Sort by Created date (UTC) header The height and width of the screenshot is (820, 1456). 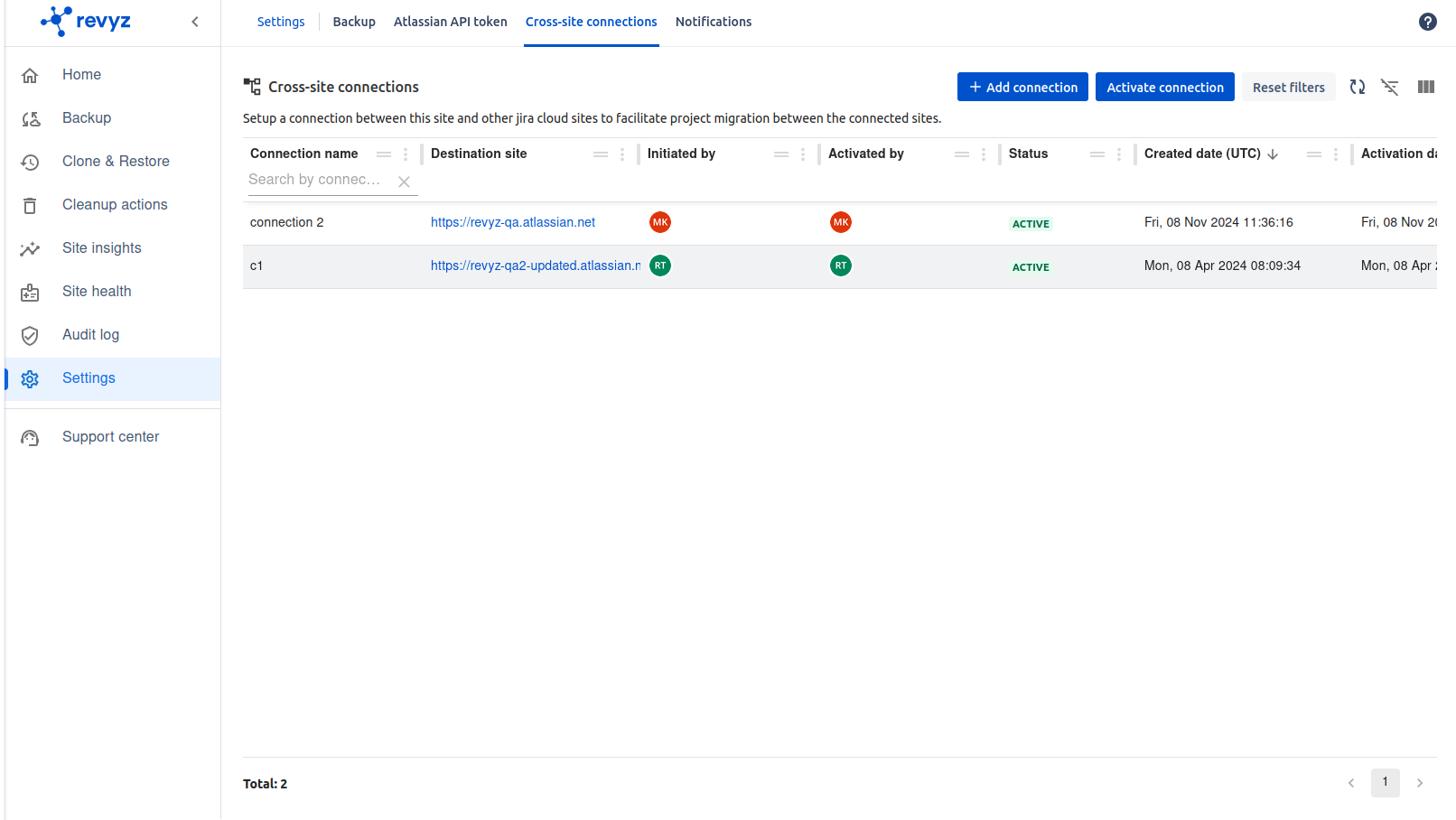(1202, 154)
